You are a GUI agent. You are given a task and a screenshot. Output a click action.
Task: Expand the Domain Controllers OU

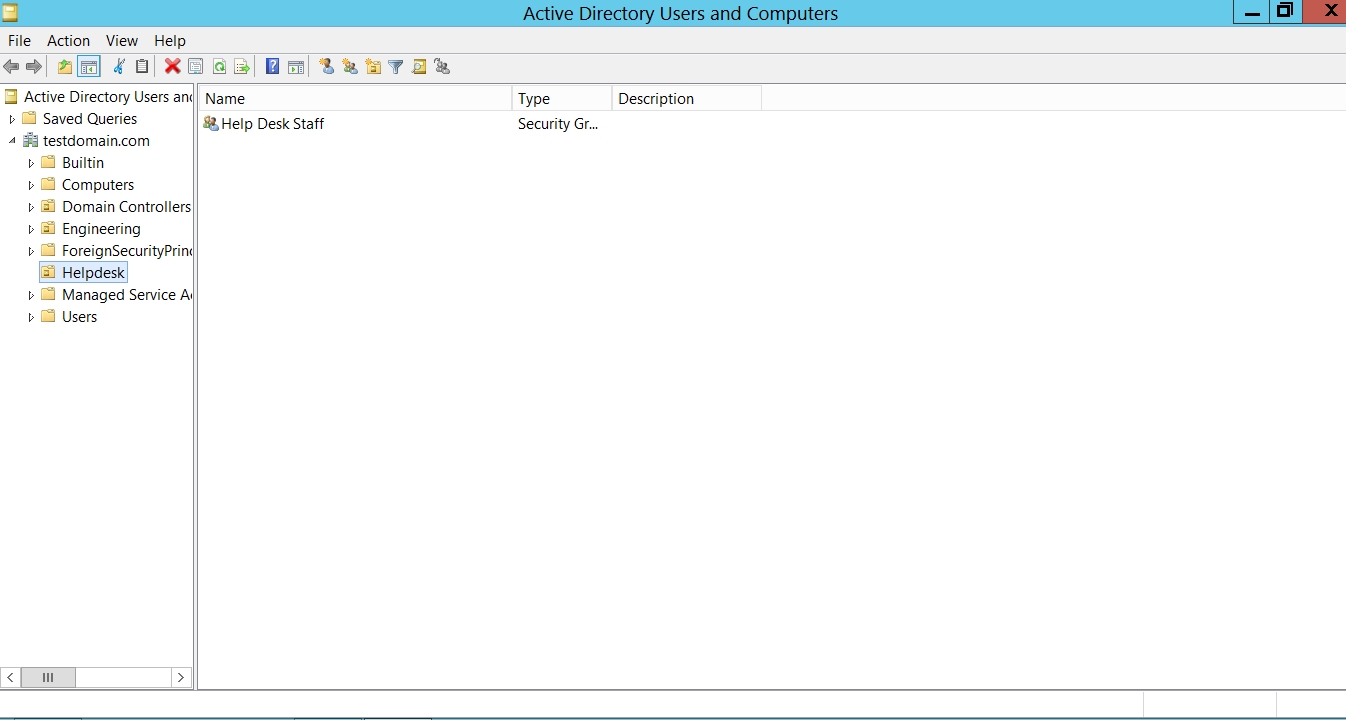31,207
